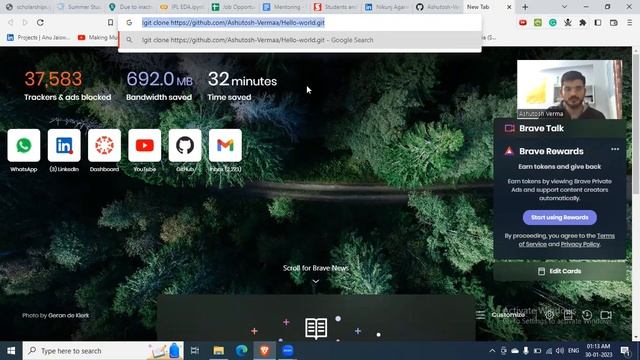640x360 pixels.
Task: Start Brave Talk from bottom camera icon
Action: (606, 315)
